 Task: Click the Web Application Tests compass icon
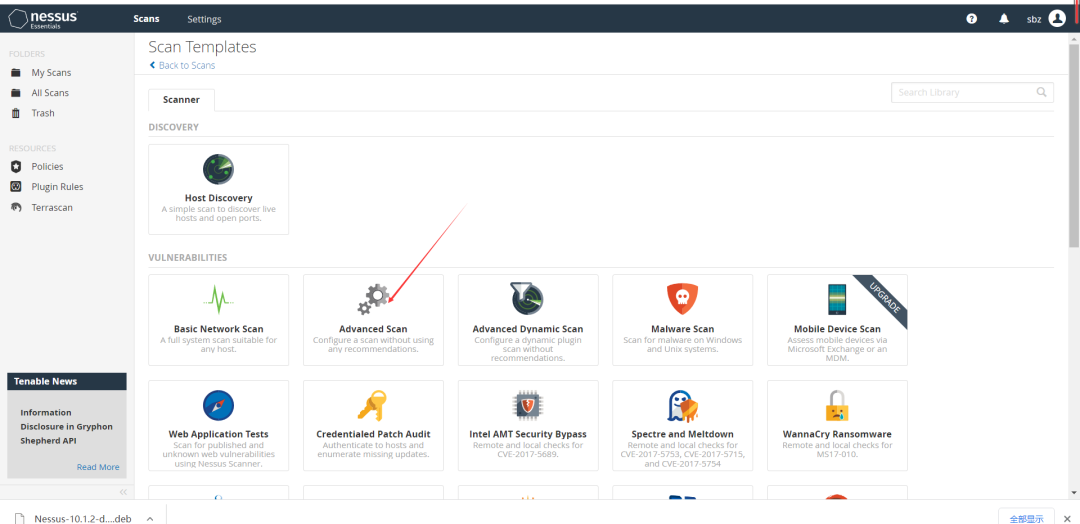(x=218, y=405)
